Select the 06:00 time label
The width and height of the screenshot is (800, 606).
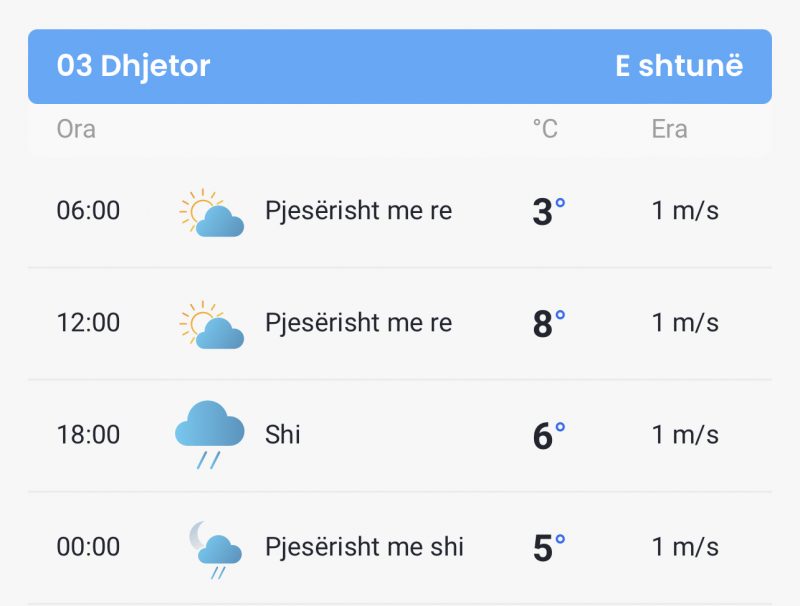click(88, 210)
